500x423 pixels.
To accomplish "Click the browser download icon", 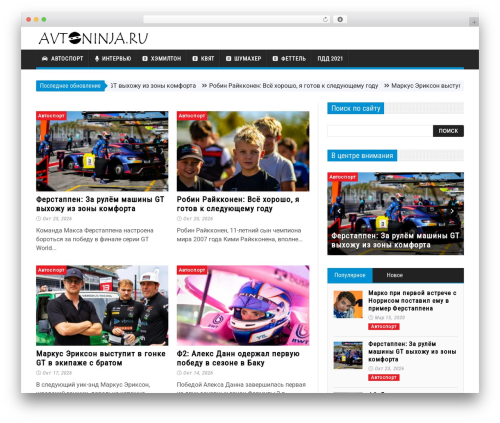I will [340, 19].
